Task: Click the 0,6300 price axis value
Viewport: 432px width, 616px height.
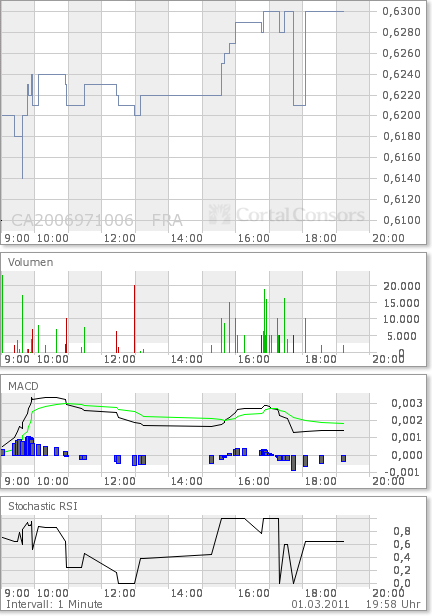Action: click(x=401, y=11)
